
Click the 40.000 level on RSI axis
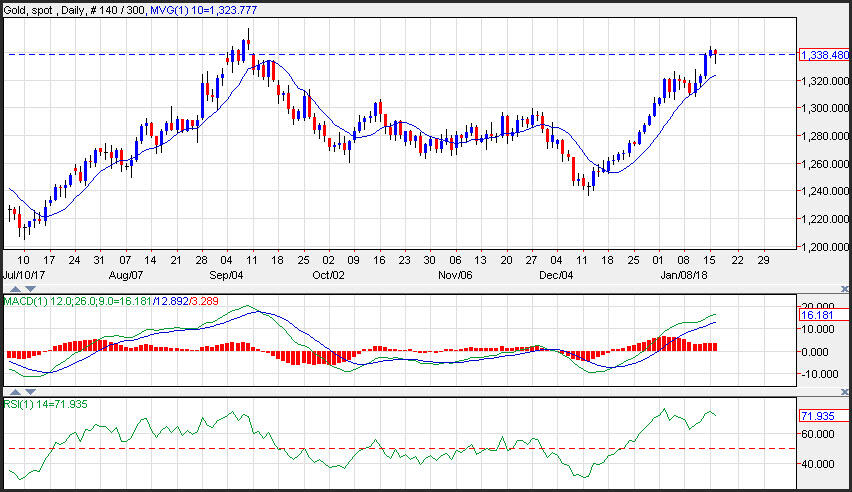tap(816, 464)
